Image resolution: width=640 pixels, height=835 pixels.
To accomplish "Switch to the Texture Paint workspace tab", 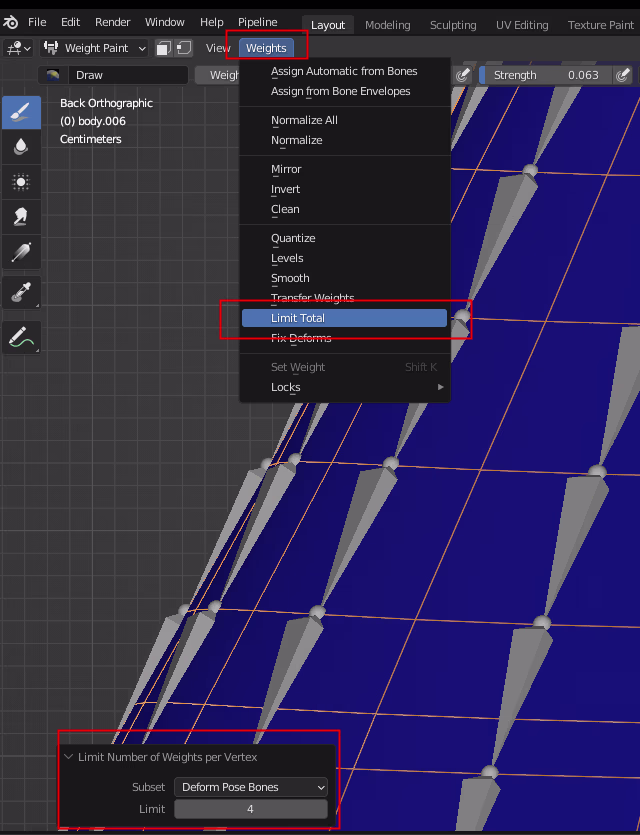I will (601, 25).
